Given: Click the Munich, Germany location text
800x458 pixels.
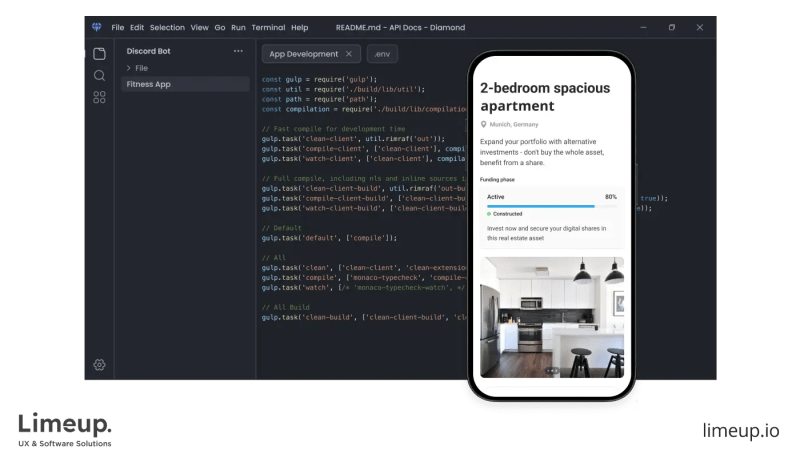Looking at the screenshot, I should (x=514, y=124).
